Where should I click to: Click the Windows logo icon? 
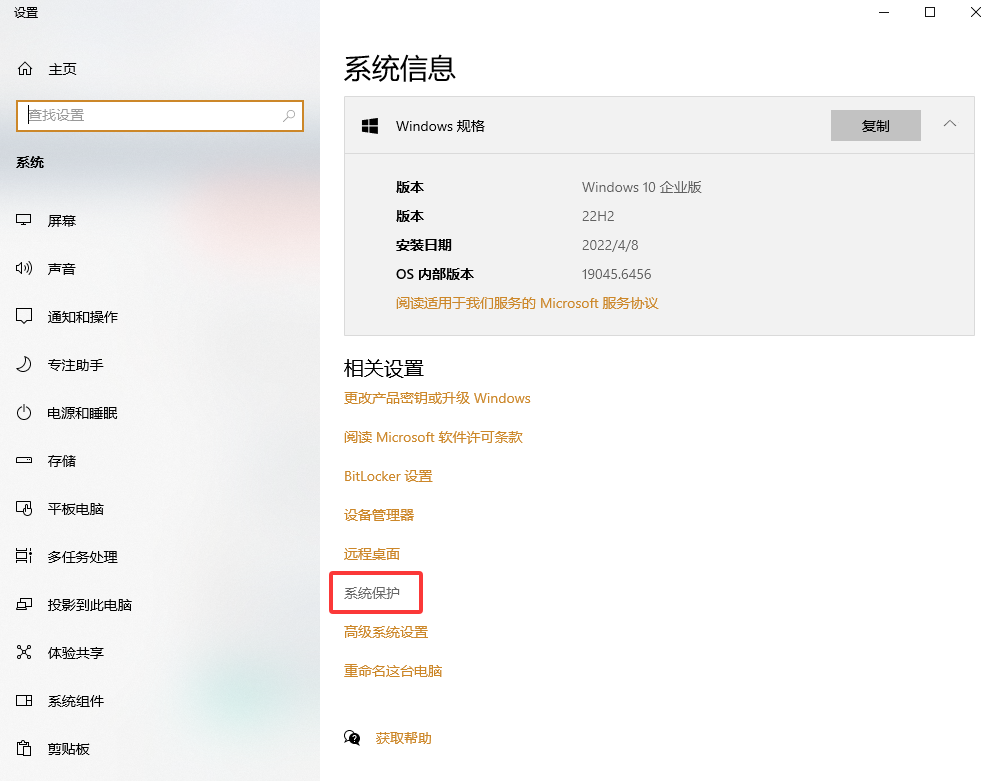pos(370,126)
